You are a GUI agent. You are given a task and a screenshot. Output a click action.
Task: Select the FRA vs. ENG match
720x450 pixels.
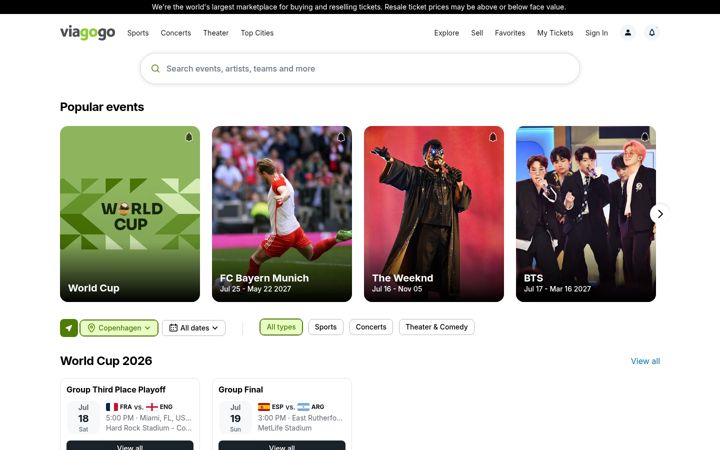coord(139,407)
